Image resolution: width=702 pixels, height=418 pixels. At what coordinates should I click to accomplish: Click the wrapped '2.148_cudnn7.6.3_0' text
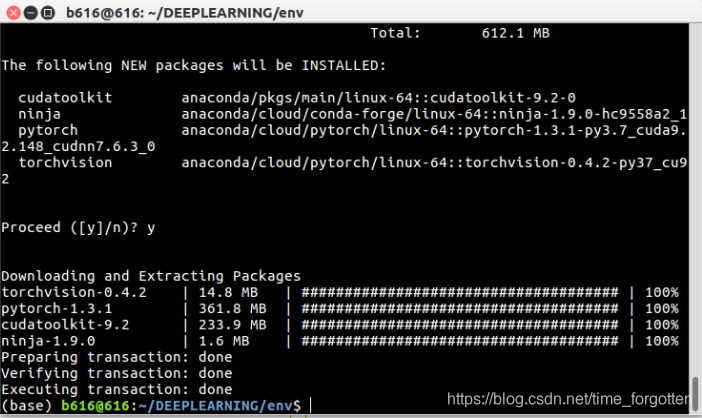point(78,146)
